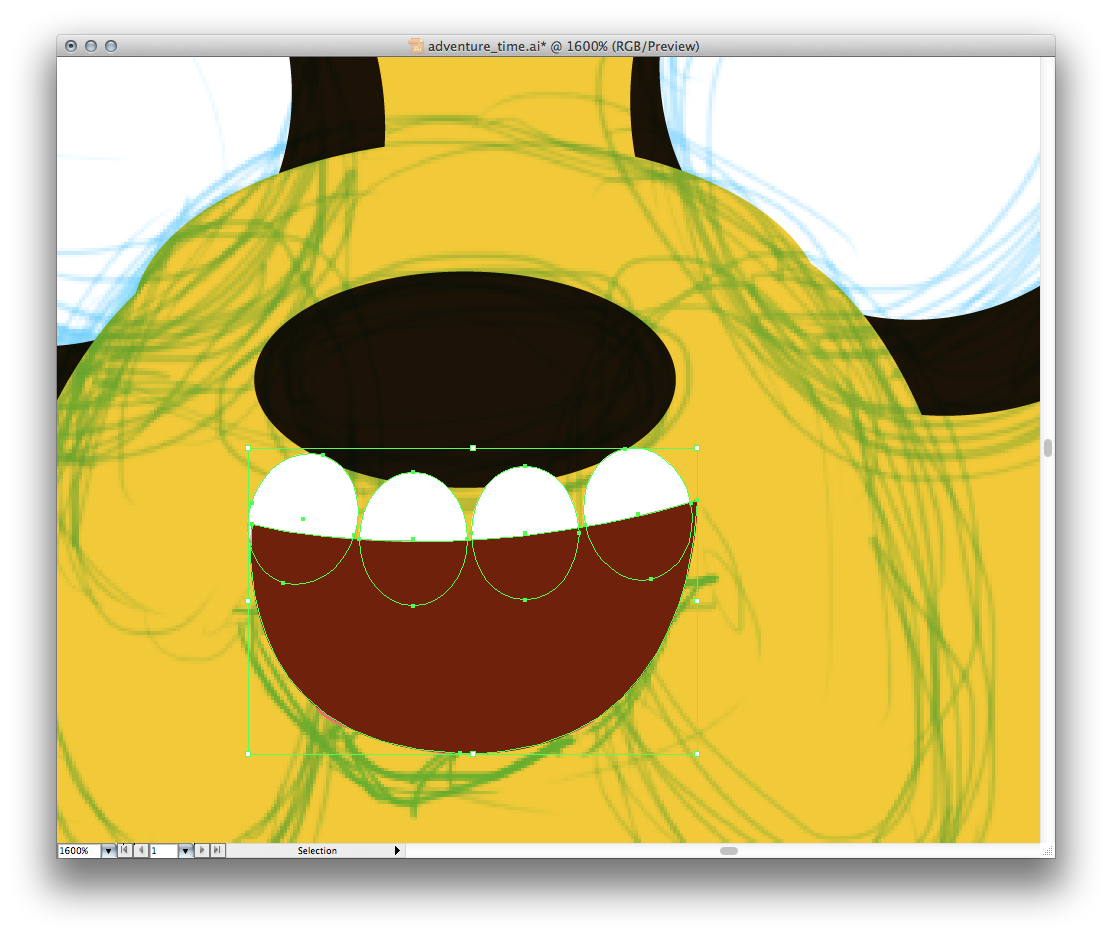Close the adventure_time.ai window
1112x937 pixels.
point(71,46)
